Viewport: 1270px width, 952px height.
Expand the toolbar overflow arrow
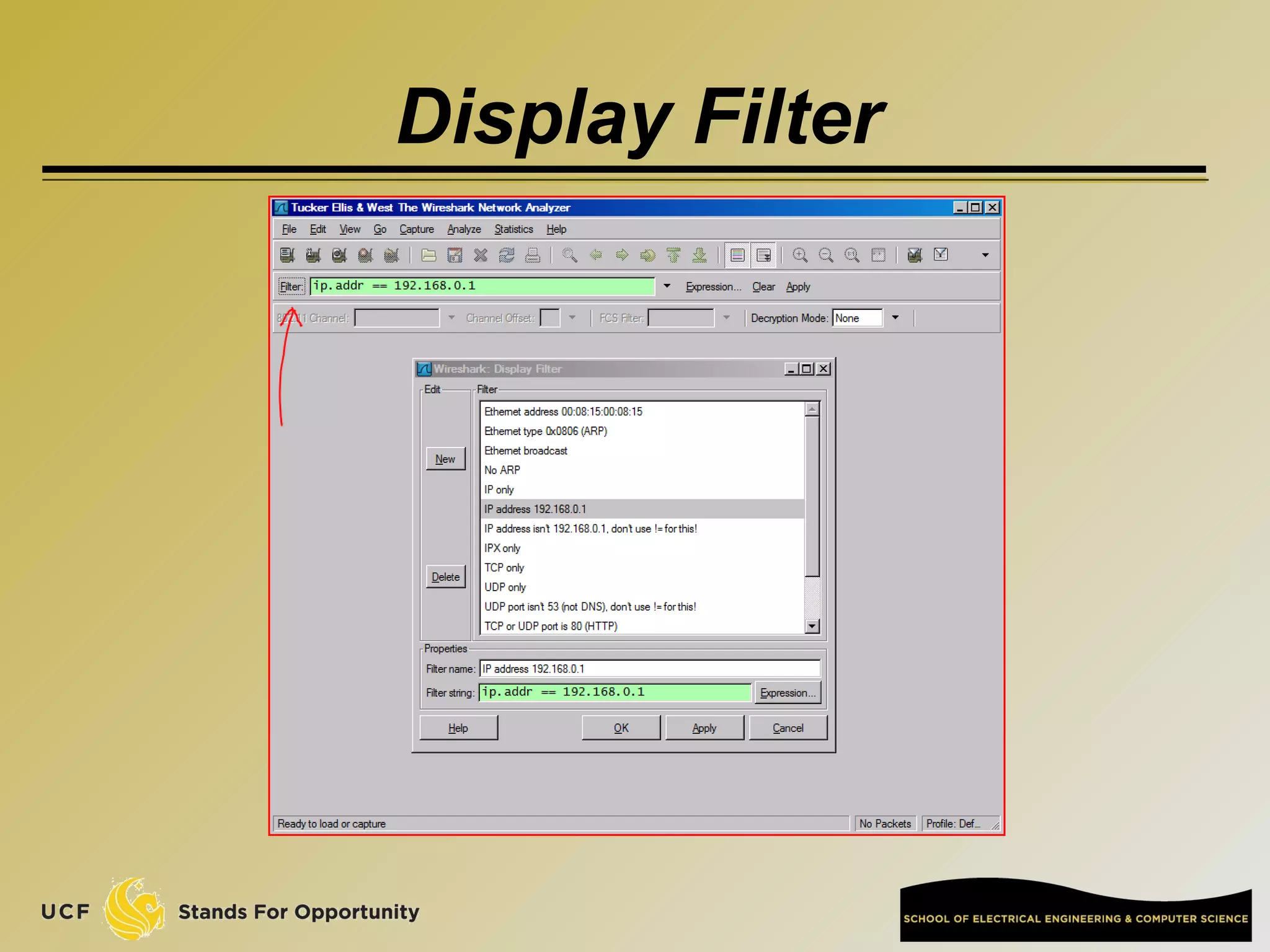(985, 255)
